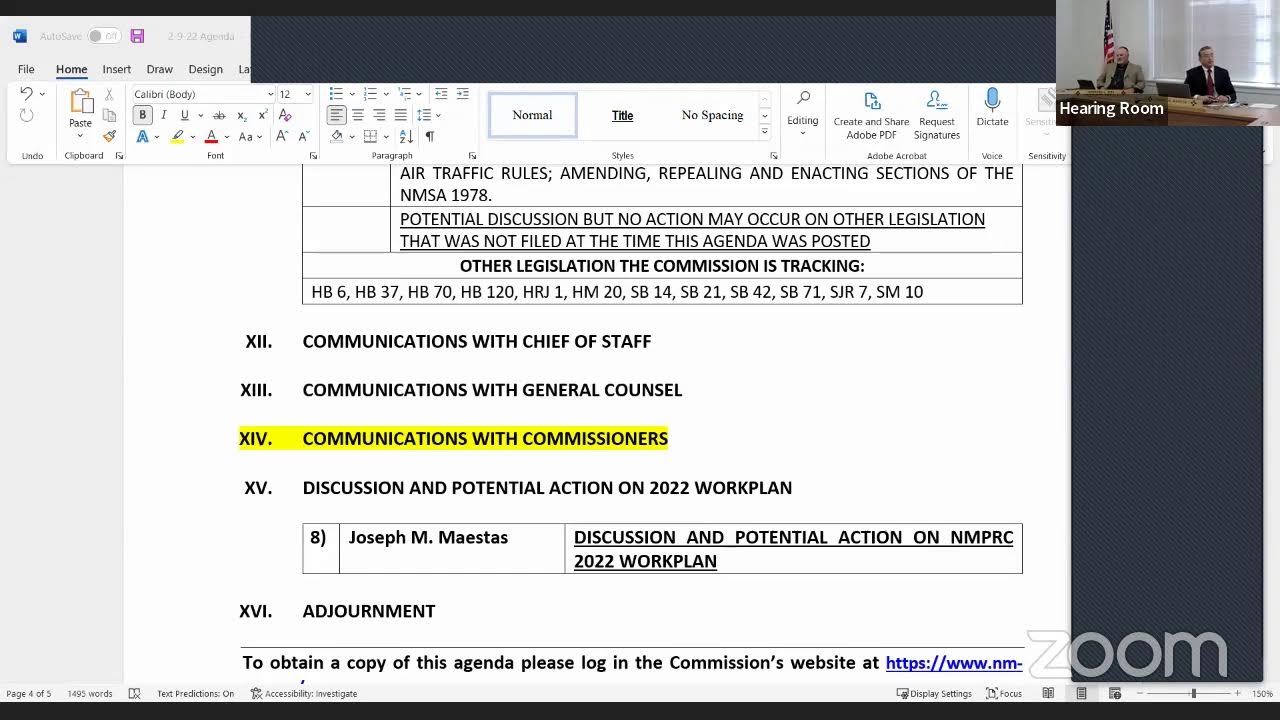Select Align Left paragraph alignment
This screenshot has height=720, width=1280.
click(337, 115)
